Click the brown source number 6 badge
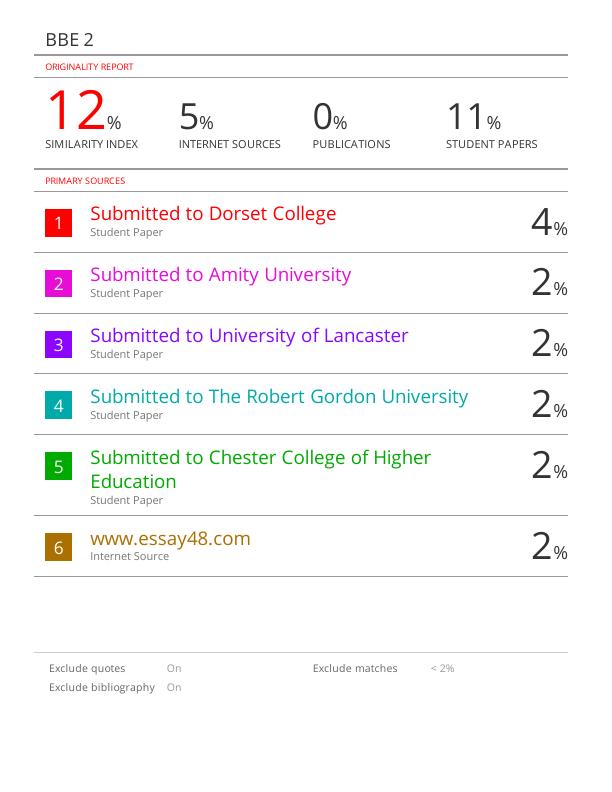 pyautogui.click(x=58, y=547)
